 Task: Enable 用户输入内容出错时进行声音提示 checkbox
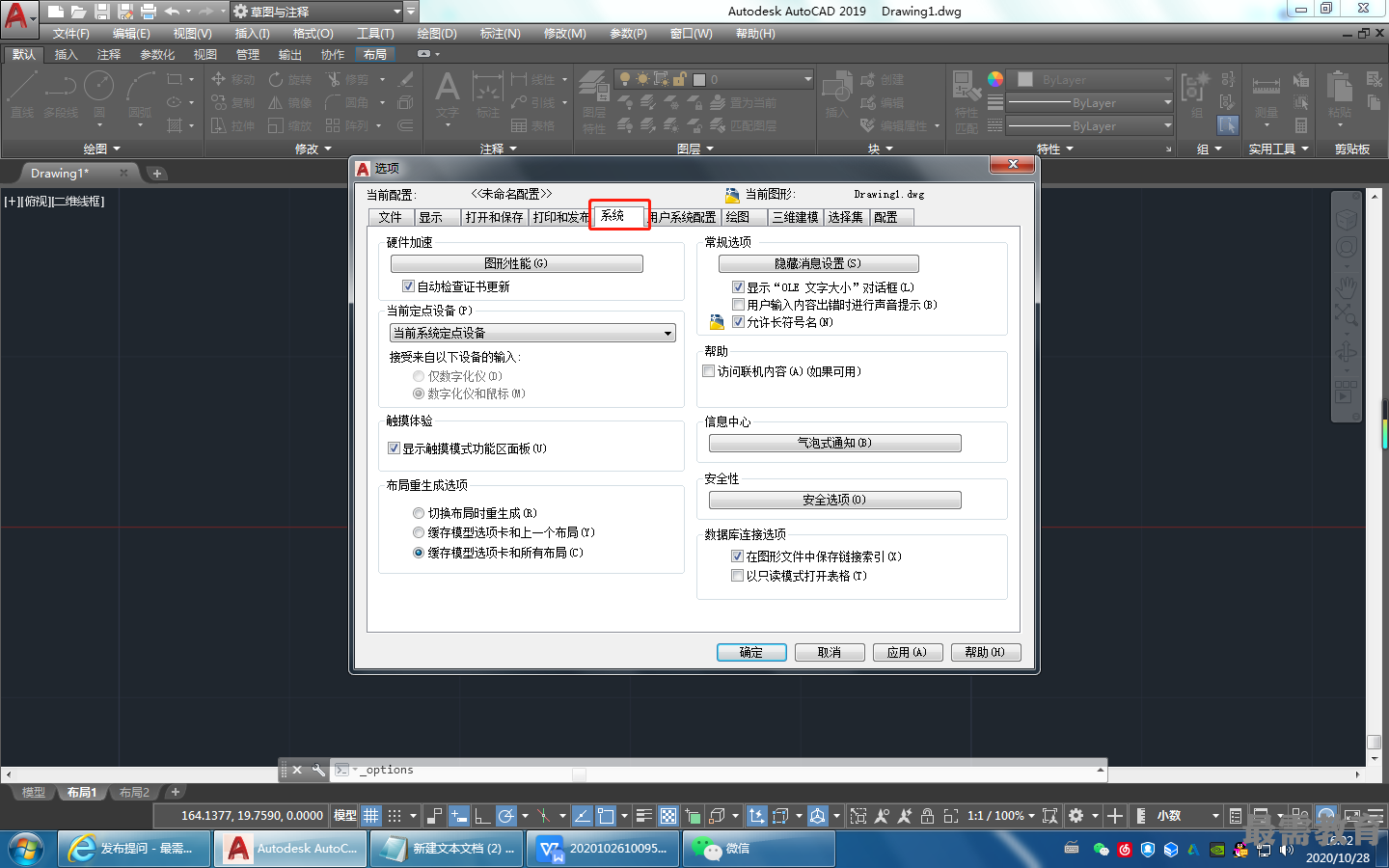click(738, 305)
